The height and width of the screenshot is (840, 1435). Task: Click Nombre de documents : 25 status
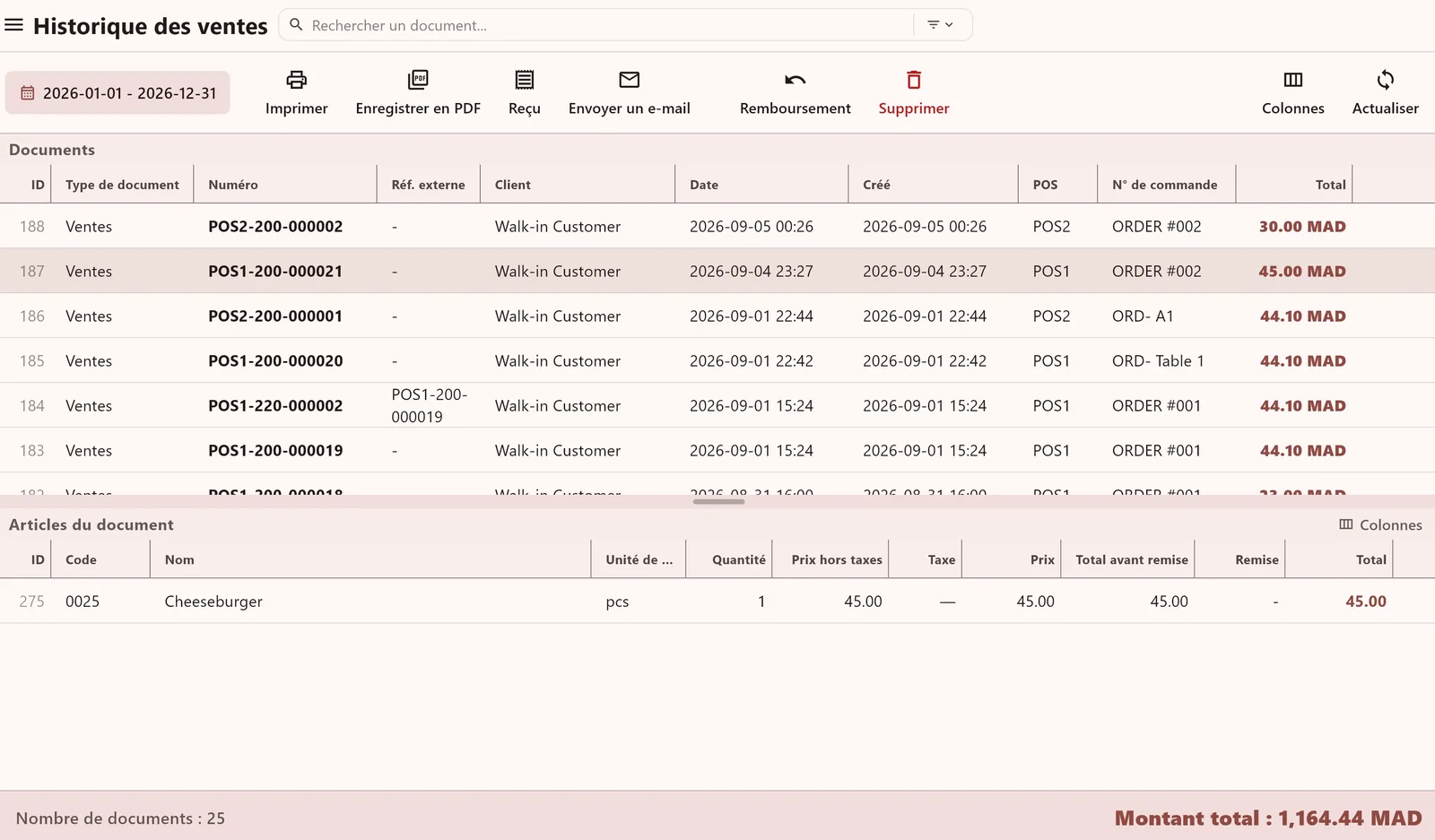[120, 818]
